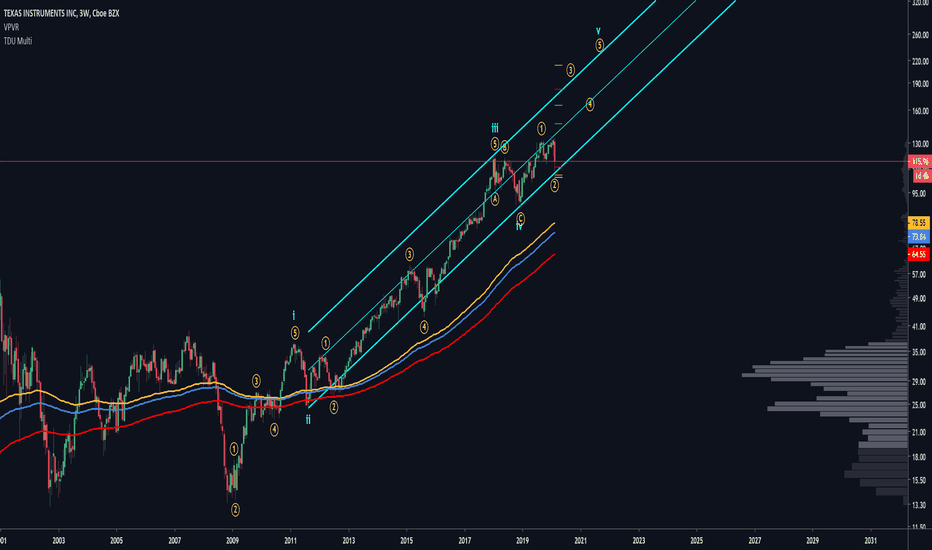Click the 2027 time axis label

pyautogui.click(x=755, y=540)
